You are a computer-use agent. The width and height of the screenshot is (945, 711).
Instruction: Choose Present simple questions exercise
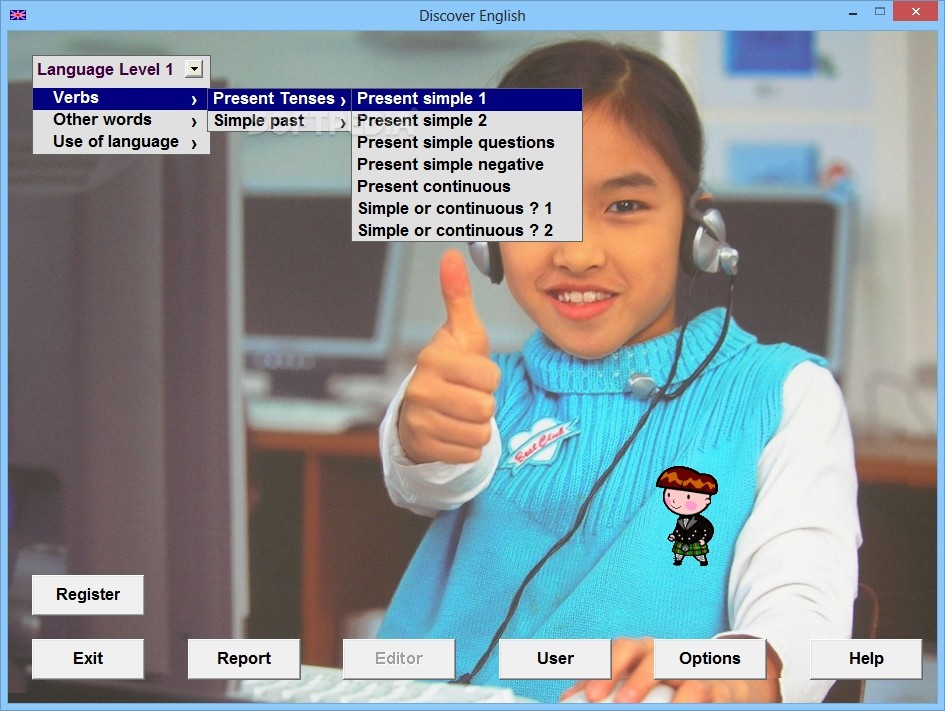point(467,143)
